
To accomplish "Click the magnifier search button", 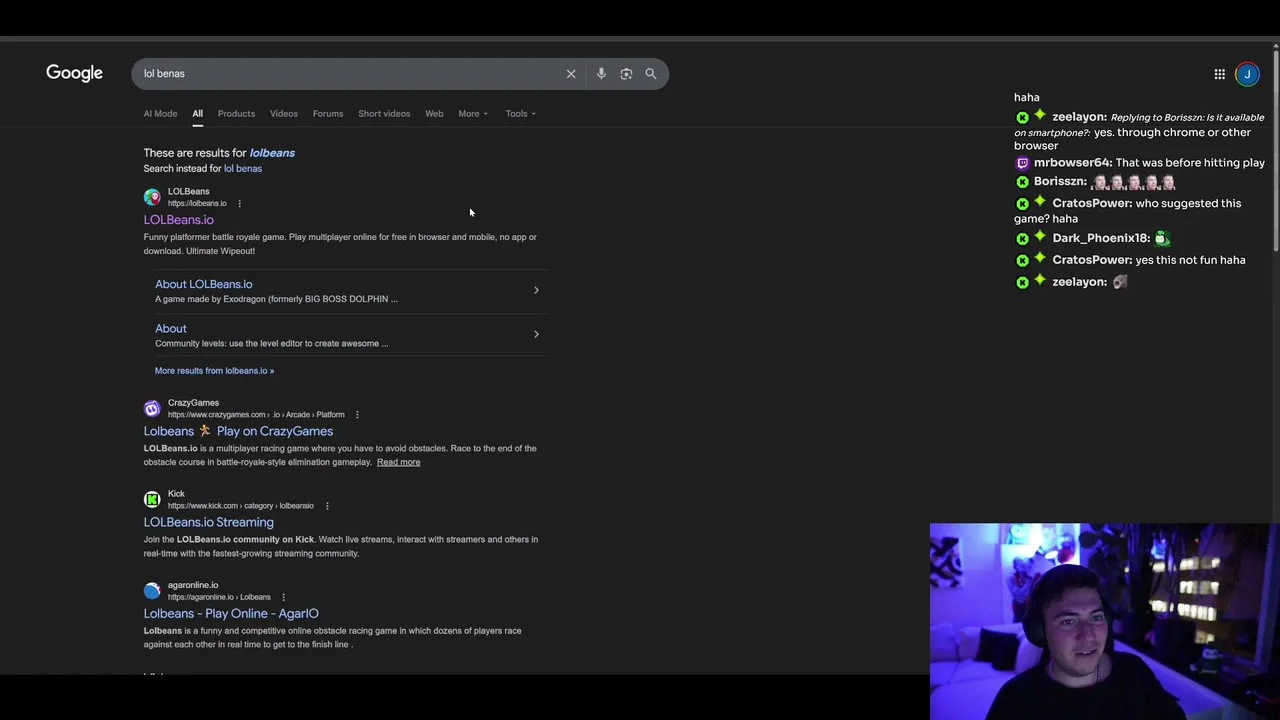I will tap(651, 74).
